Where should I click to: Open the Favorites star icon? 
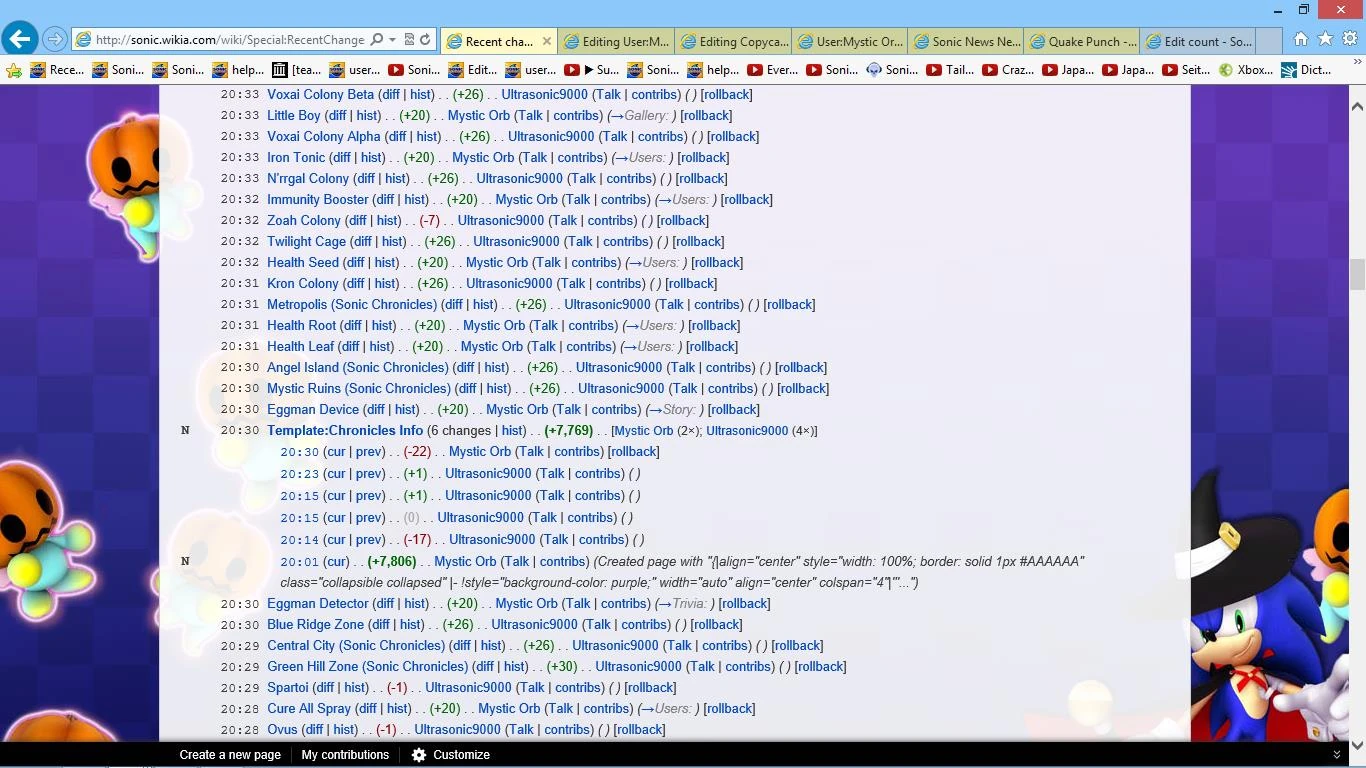(x=1325, y=39)
